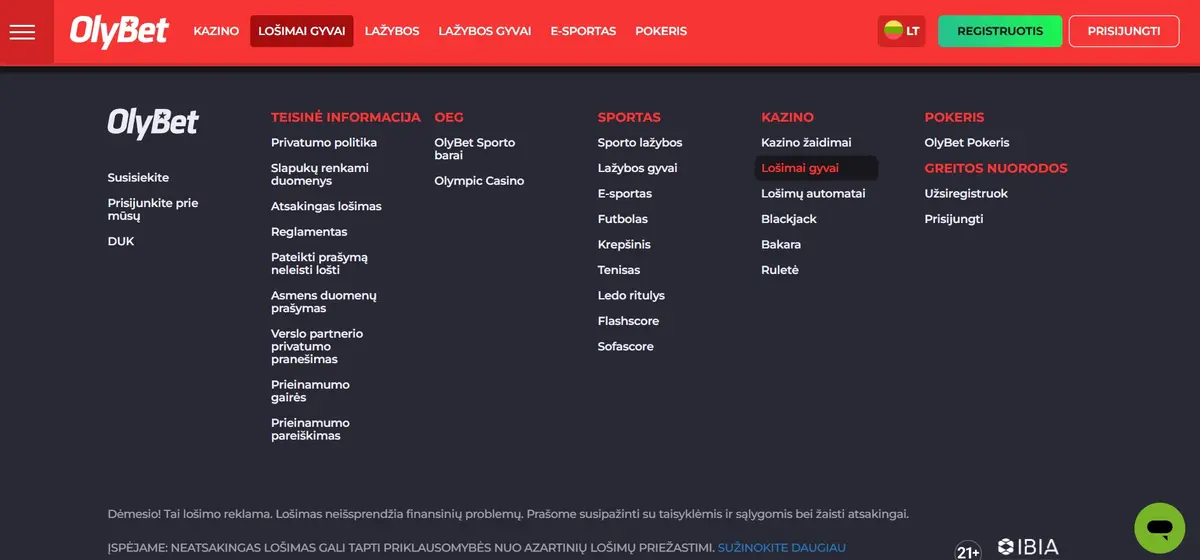
Task: Open the Sofascore link
Action: pyautogui.click(x=626, y=347)
